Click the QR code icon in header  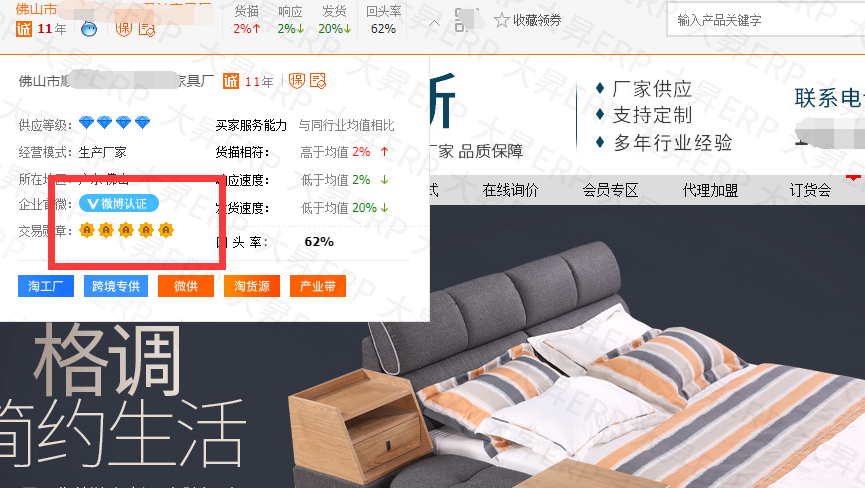(x=464, y=20)
